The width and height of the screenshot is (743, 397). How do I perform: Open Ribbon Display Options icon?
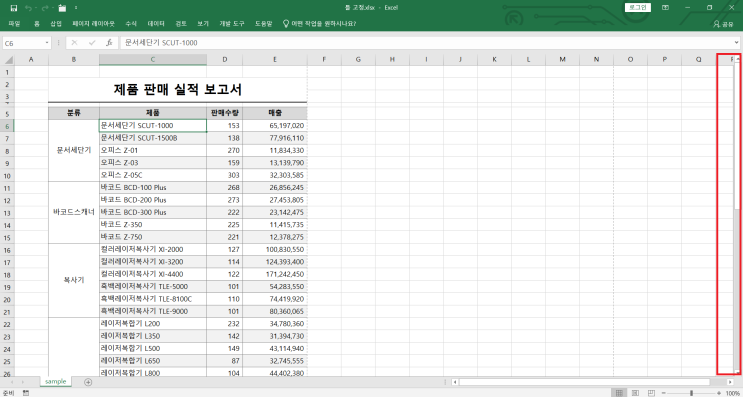(x=665, y=8)
